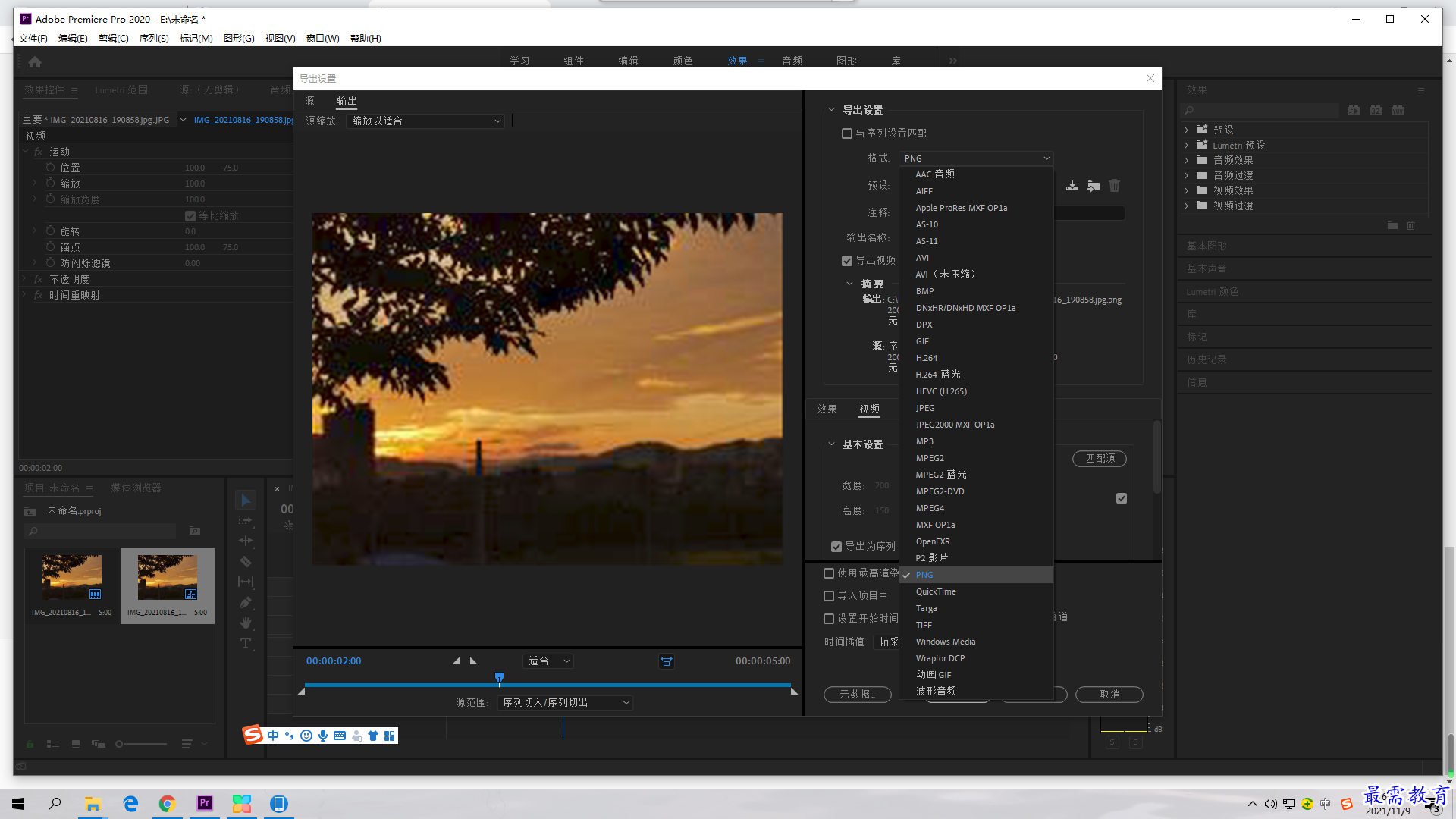
Task: Collapse the Export Settings section
Action: coord(831,110)
